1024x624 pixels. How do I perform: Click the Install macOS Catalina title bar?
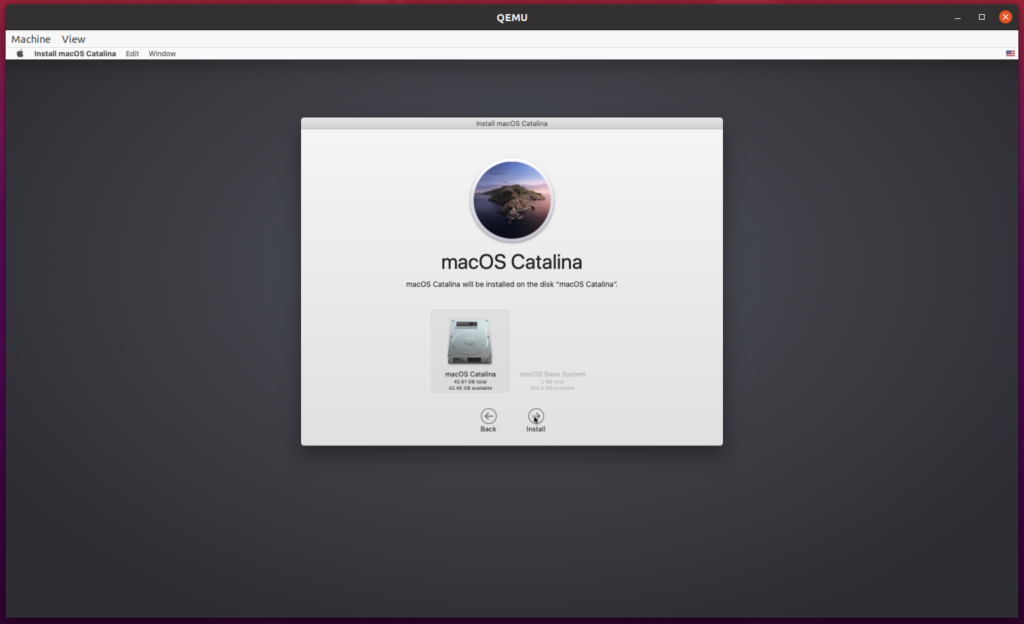point(511,122)
